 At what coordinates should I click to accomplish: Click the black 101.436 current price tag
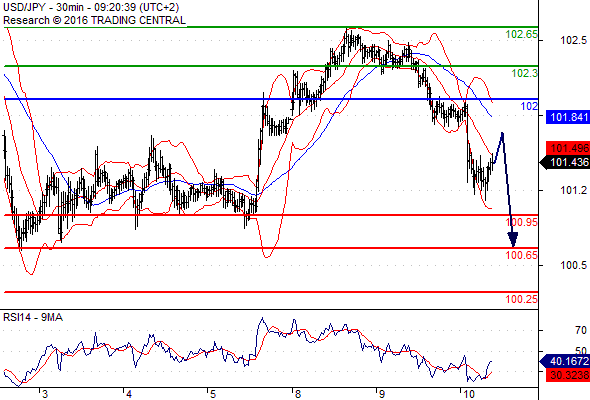click(565, 163)
